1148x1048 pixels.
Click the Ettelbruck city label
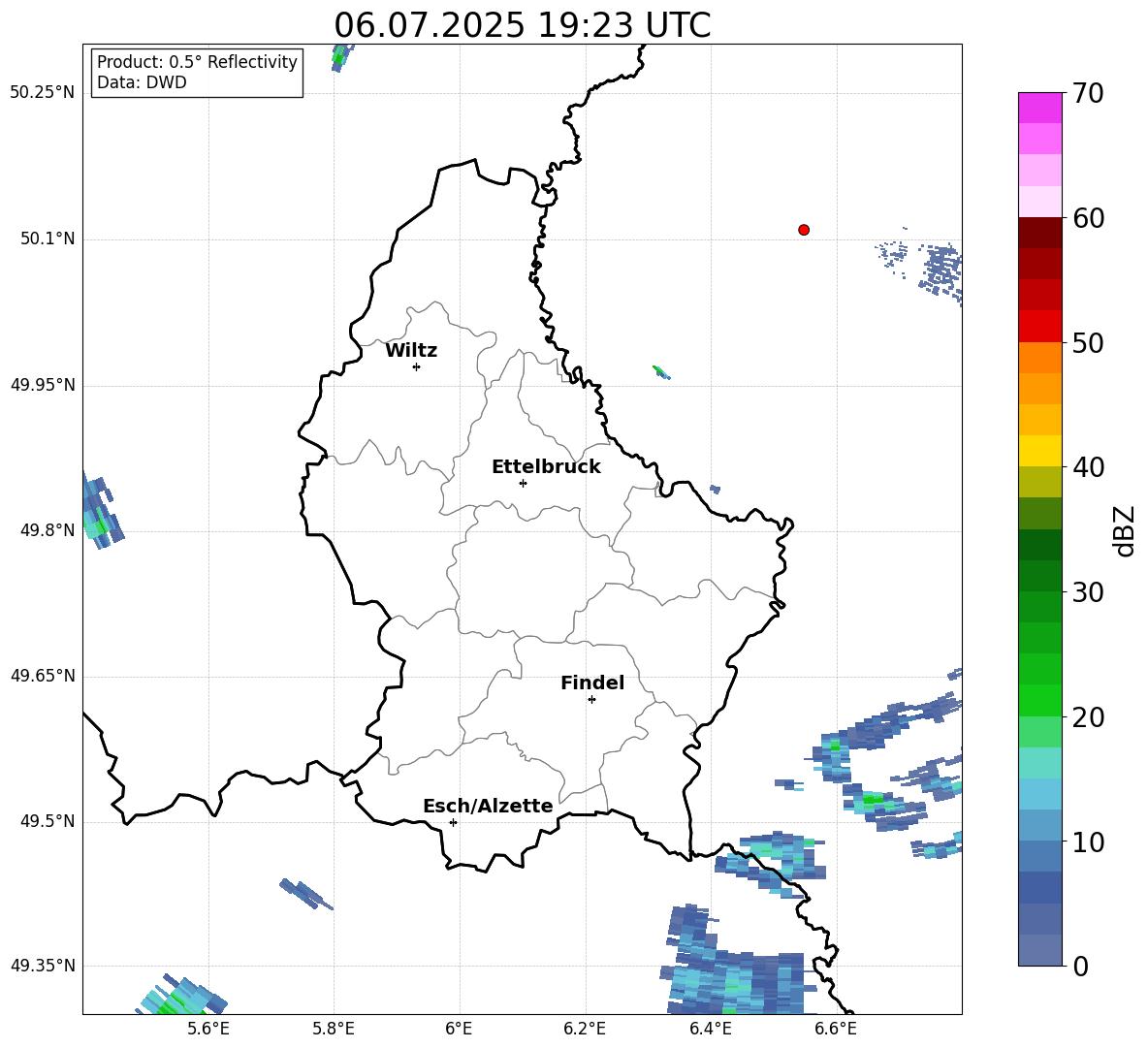pyautogui.click(x=546, y=467)
